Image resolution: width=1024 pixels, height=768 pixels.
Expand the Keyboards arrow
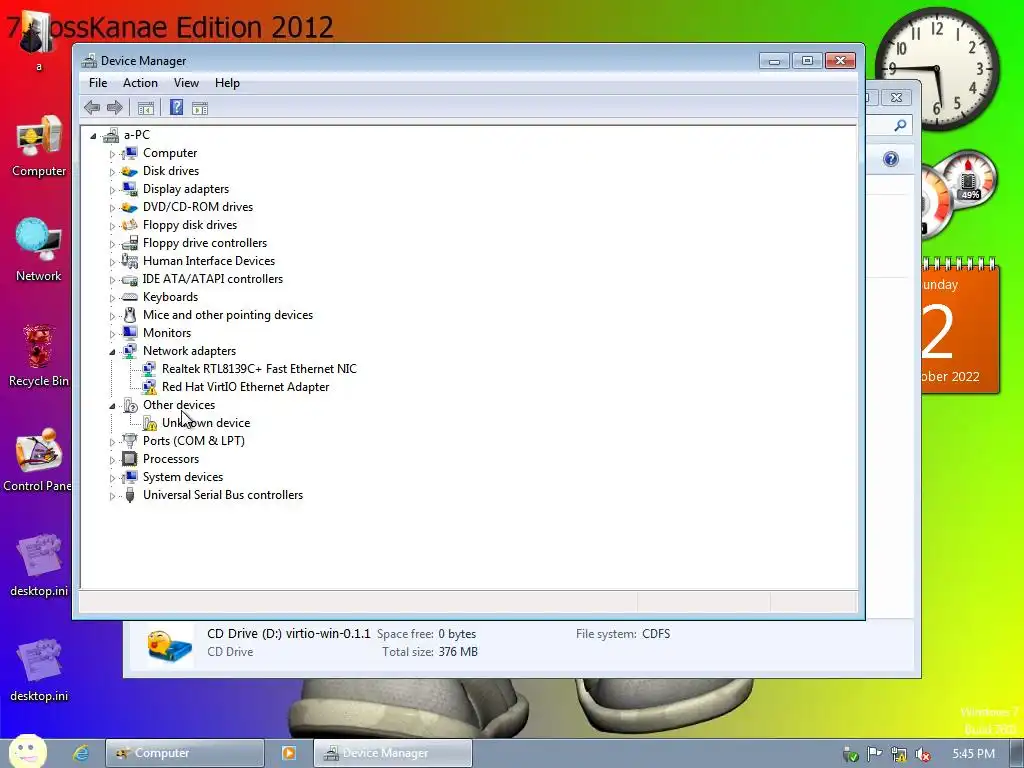[x=112, y=298]
